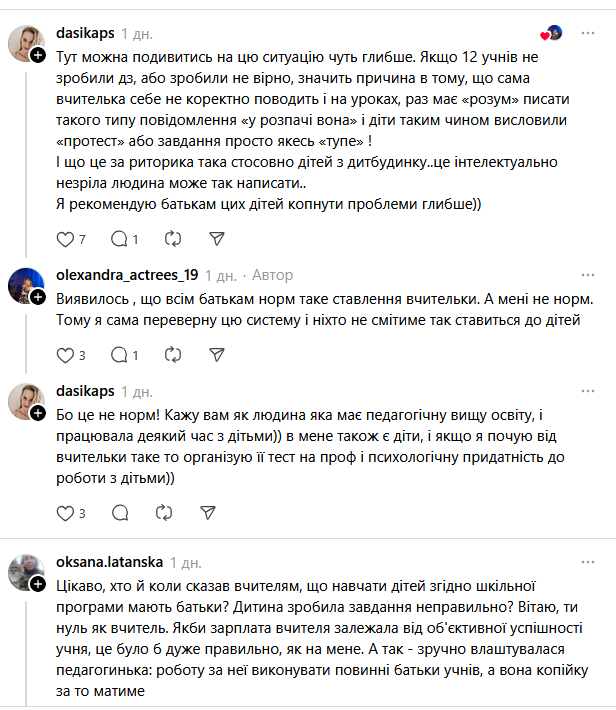Like olexandra_actrees_19's comment
616x710 pixels.
[x=66, y=354]
